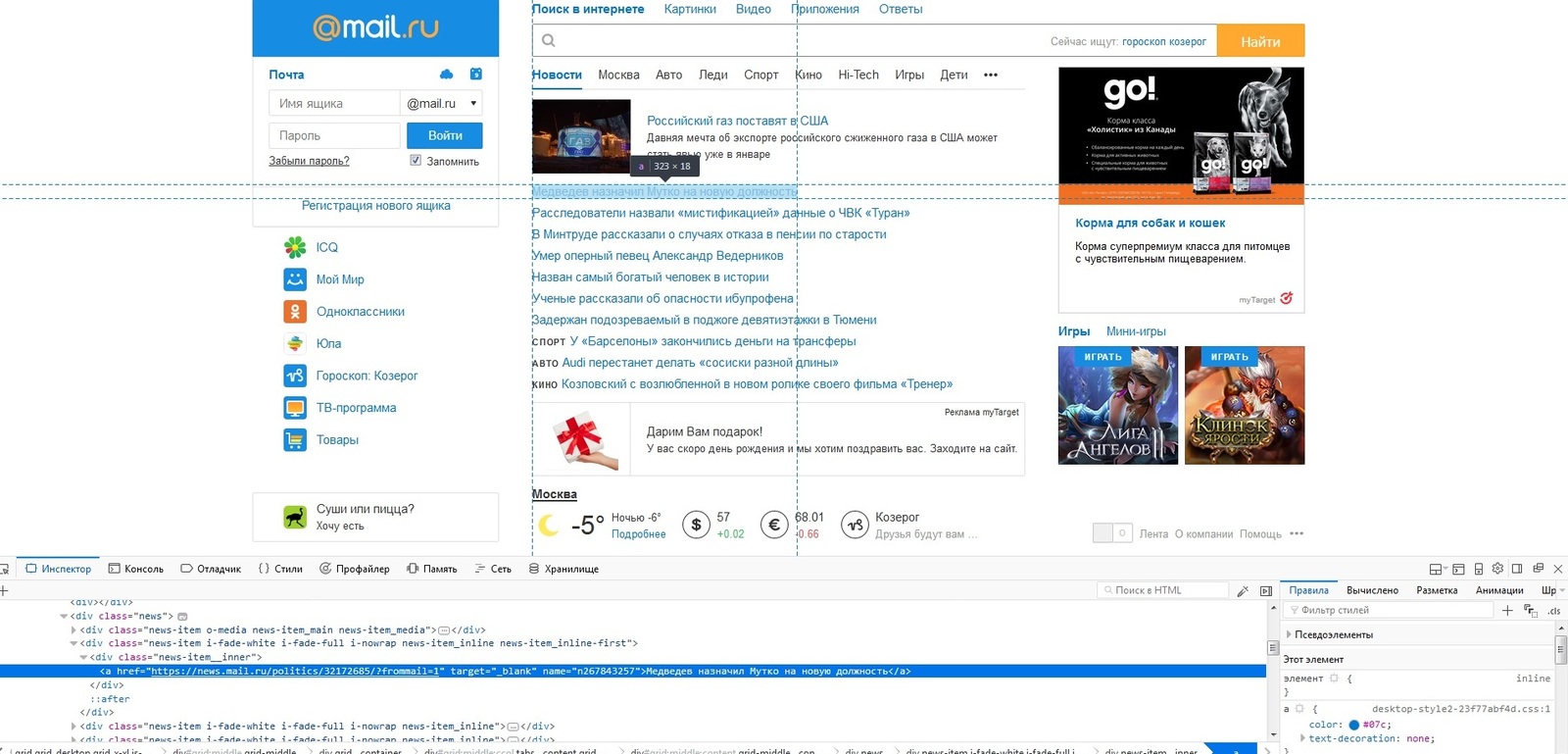Screen dimensions: 1568x754
Task: Click the add new CSS rule plus icon
Action: coord(1507,611)
